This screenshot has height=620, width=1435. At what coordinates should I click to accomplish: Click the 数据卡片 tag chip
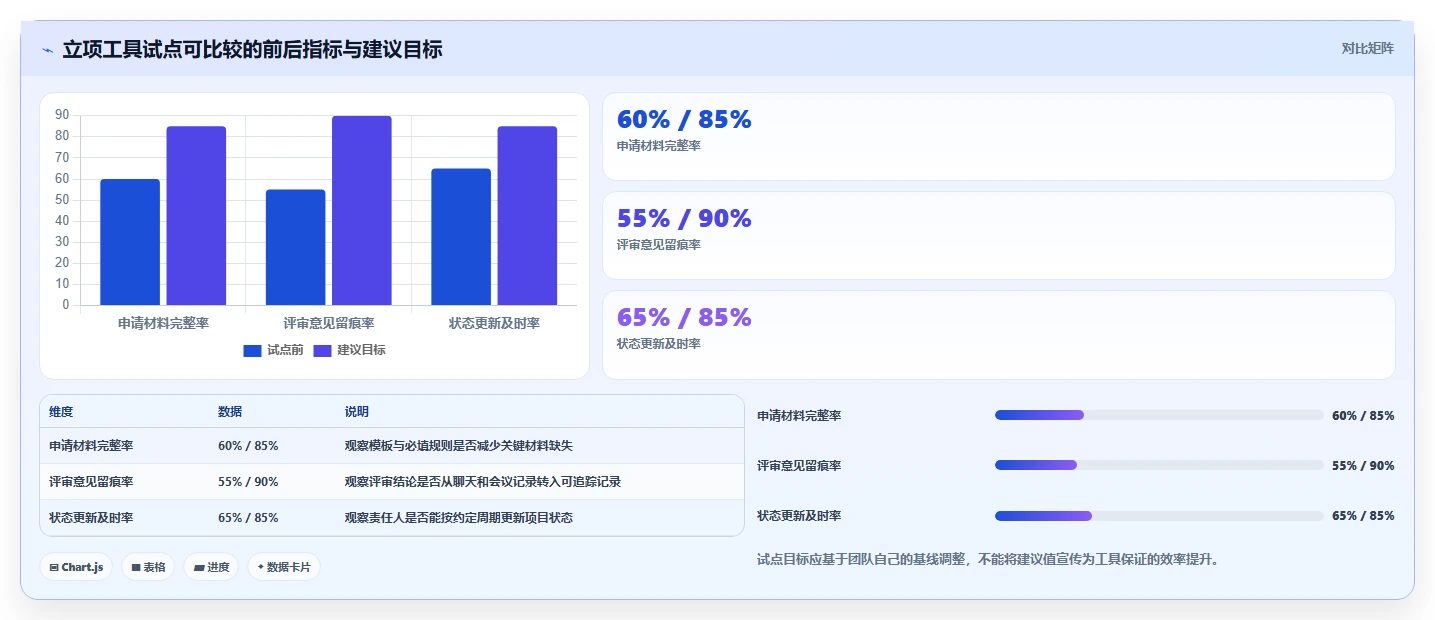point(284,567)
